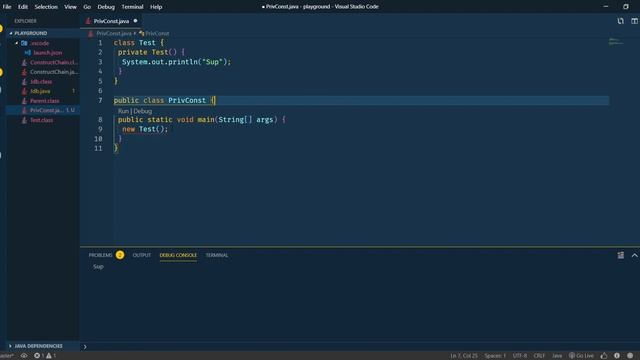Open Jdb.class file in explorer
The image size is (640, 360).
click(x=41, y=82)
